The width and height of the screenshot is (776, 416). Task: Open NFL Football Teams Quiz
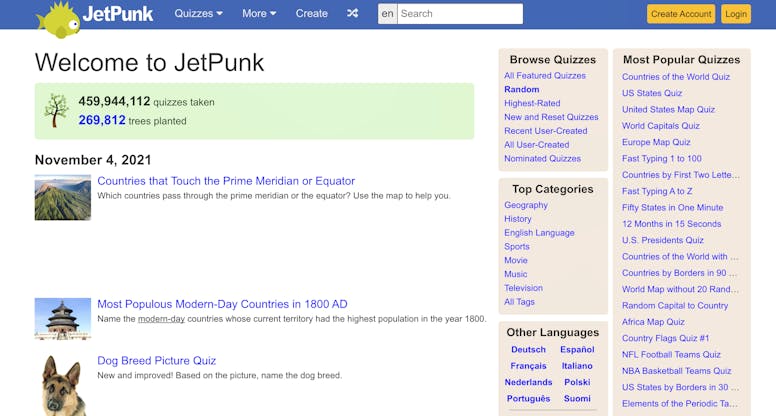point(671,355)
